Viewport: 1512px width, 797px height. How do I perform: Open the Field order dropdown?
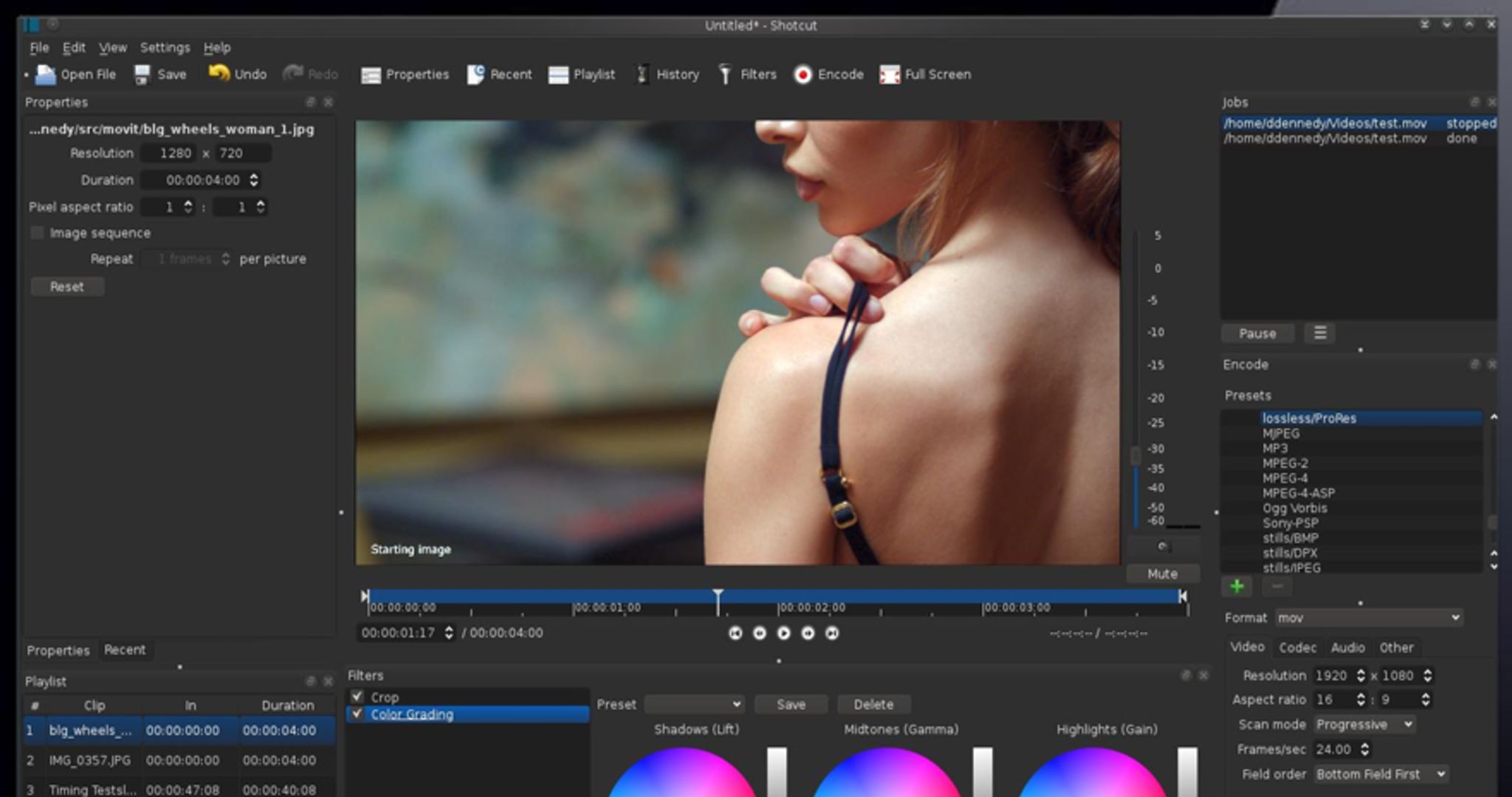[1381, 774]
